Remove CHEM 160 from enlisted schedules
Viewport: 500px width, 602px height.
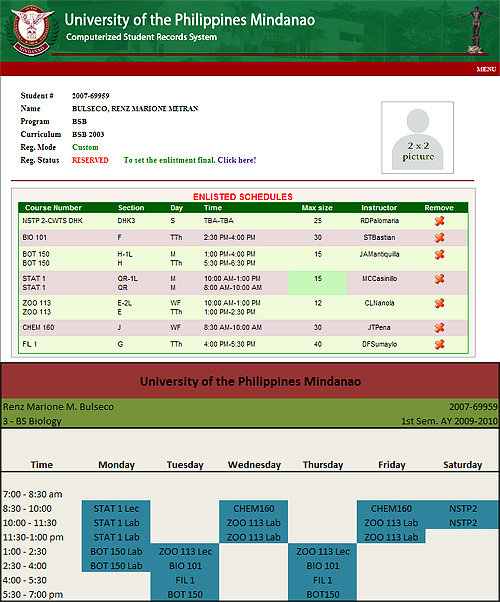click(439, 327)
